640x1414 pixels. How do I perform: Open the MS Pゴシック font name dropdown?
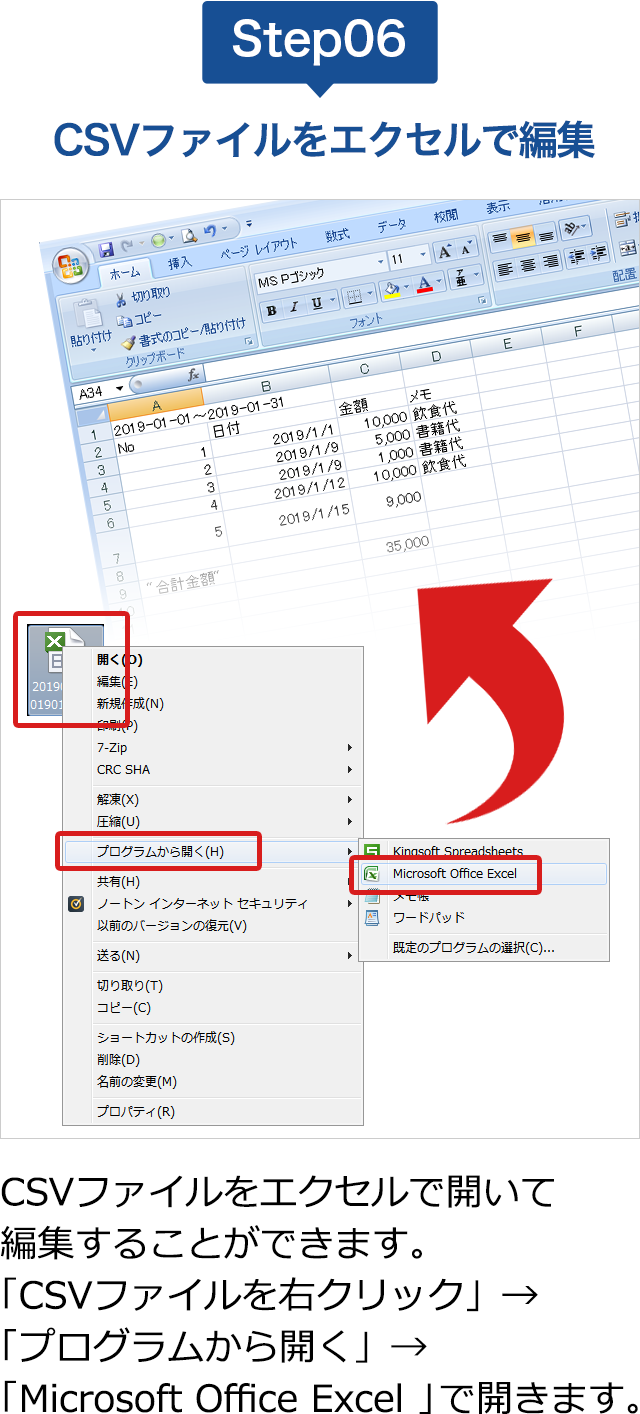pos(381,262)
